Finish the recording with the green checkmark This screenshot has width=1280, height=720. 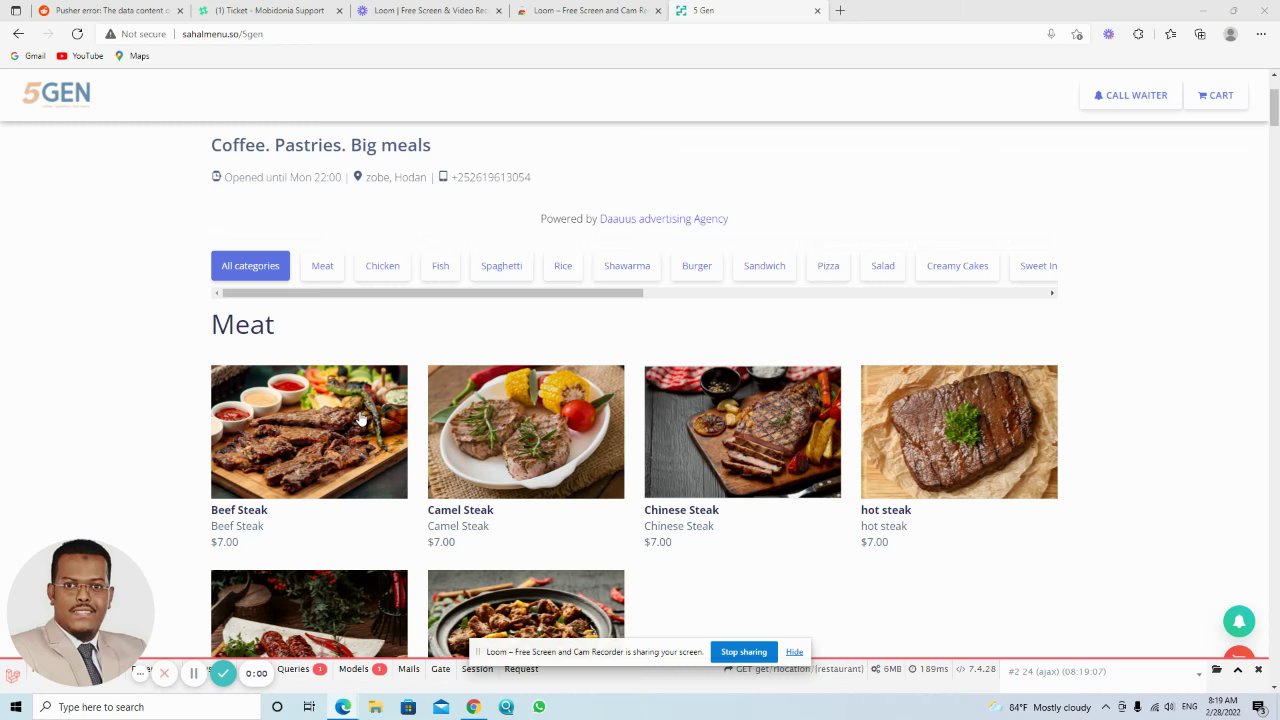[x=223, y=673]
